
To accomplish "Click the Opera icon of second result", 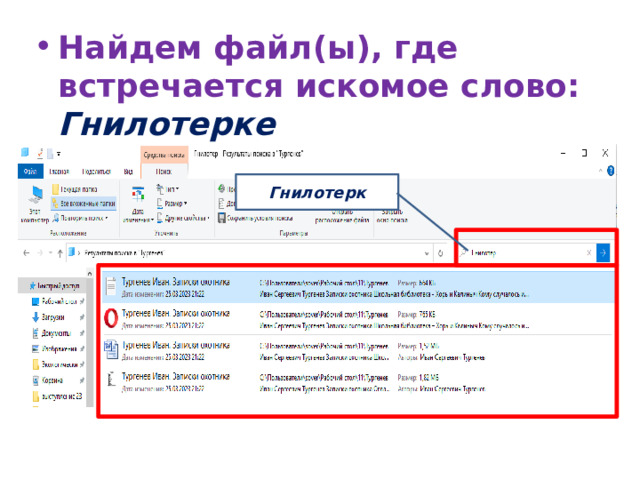I will click(111, 318).
